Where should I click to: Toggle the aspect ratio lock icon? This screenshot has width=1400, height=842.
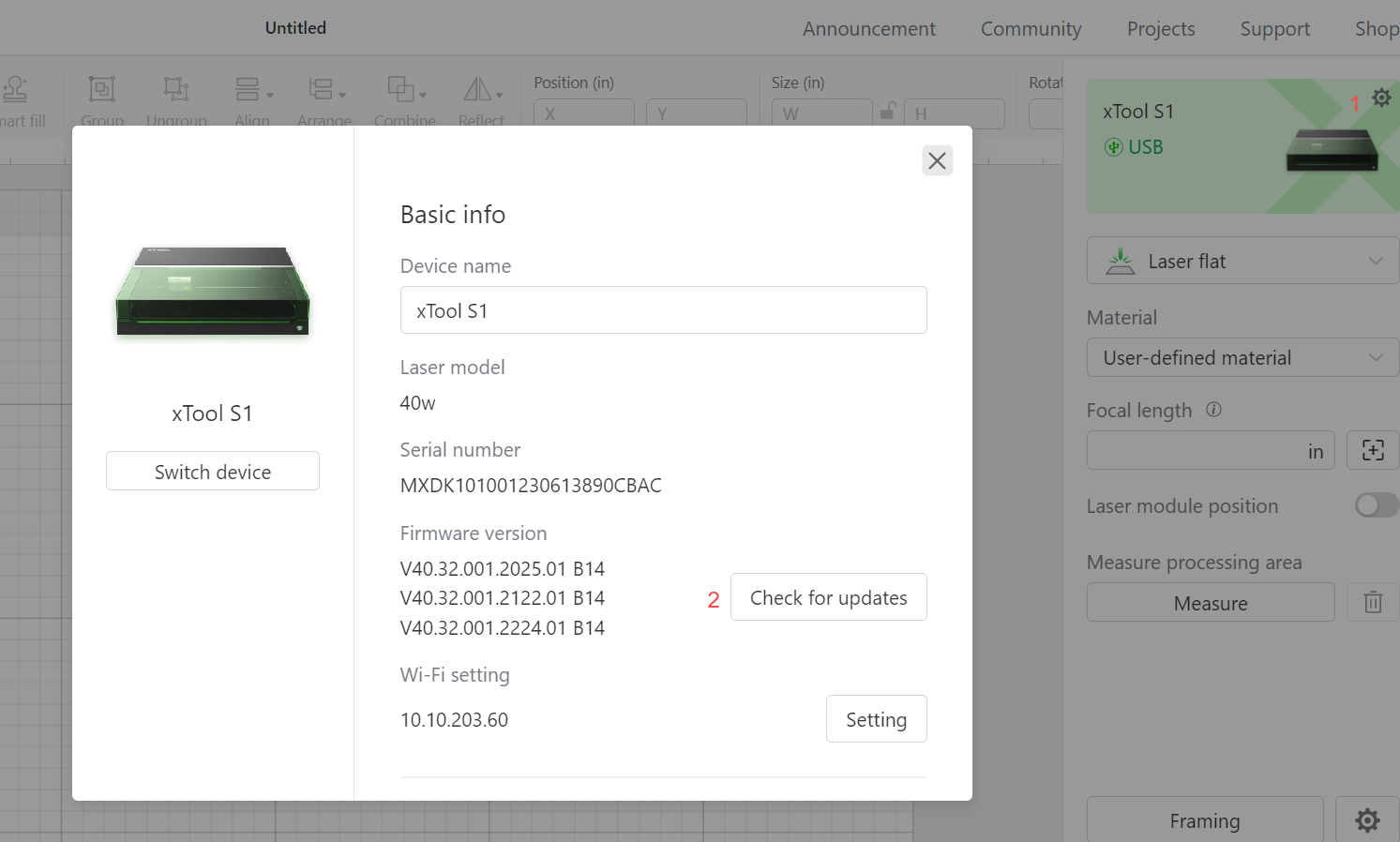[887, 112]
